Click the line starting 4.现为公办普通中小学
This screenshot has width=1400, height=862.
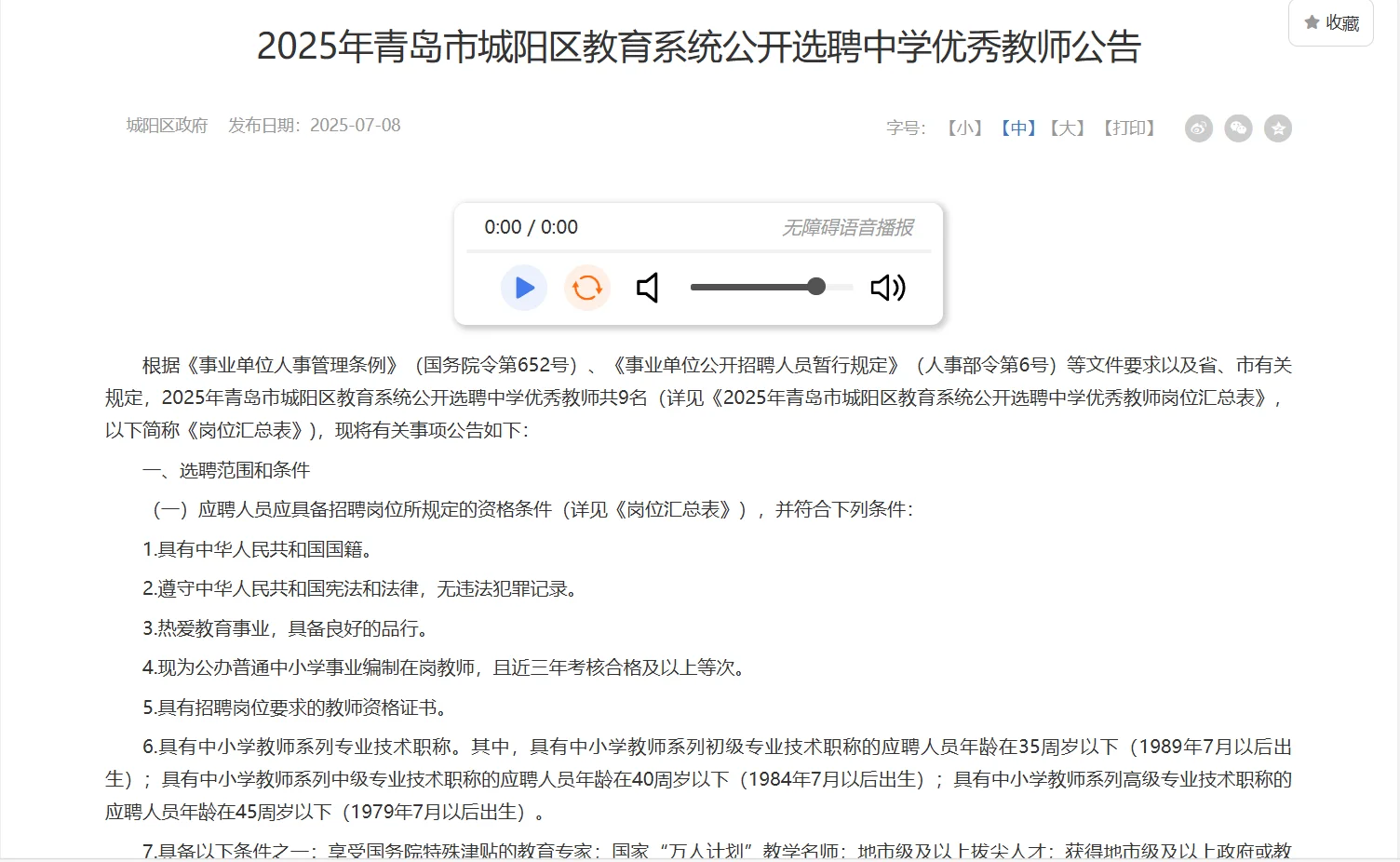446,667
